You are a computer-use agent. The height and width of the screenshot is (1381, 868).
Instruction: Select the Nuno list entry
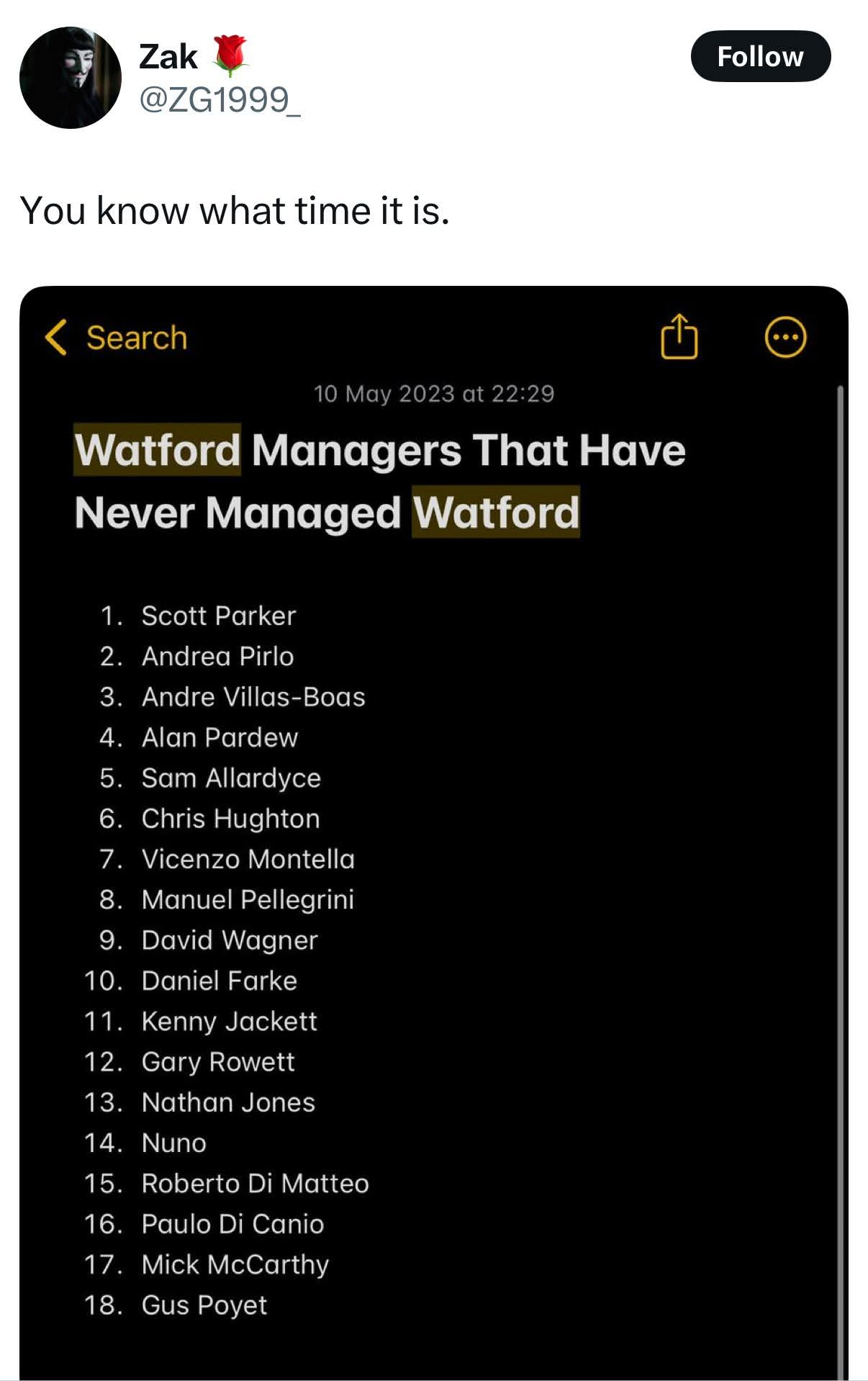(x=174, y=1143)
